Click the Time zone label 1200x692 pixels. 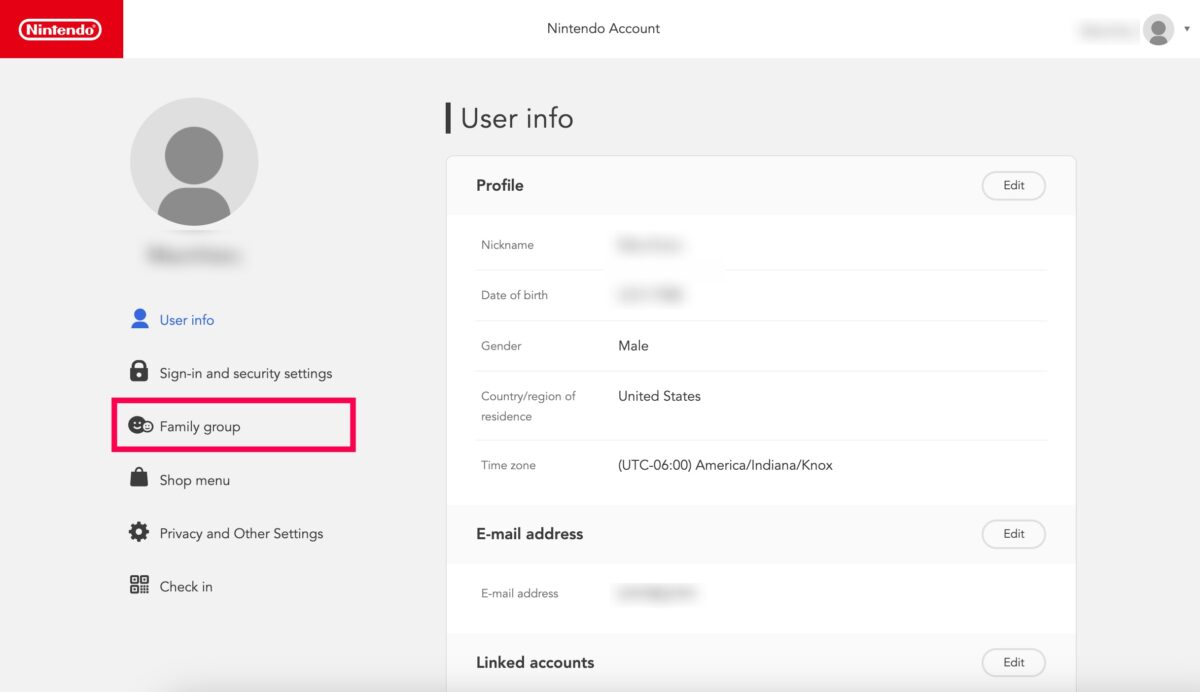coord(508,465)
